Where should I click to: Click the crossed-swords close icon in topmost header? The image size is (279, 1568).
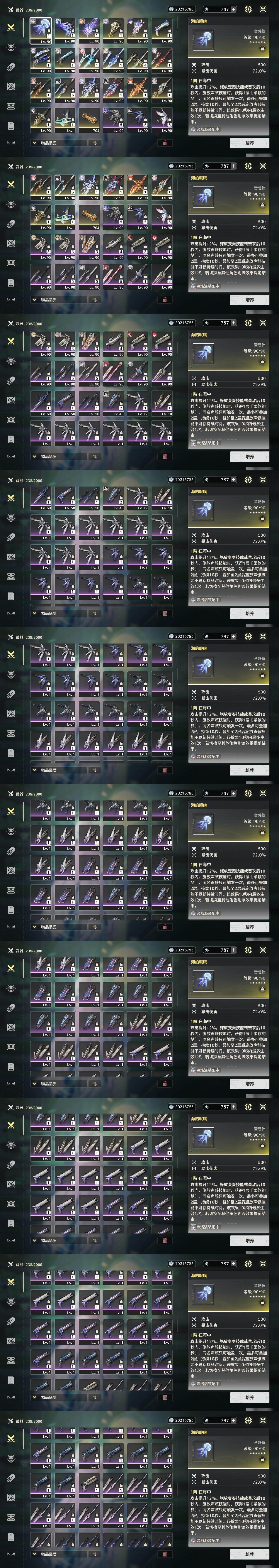pos(263,9)
